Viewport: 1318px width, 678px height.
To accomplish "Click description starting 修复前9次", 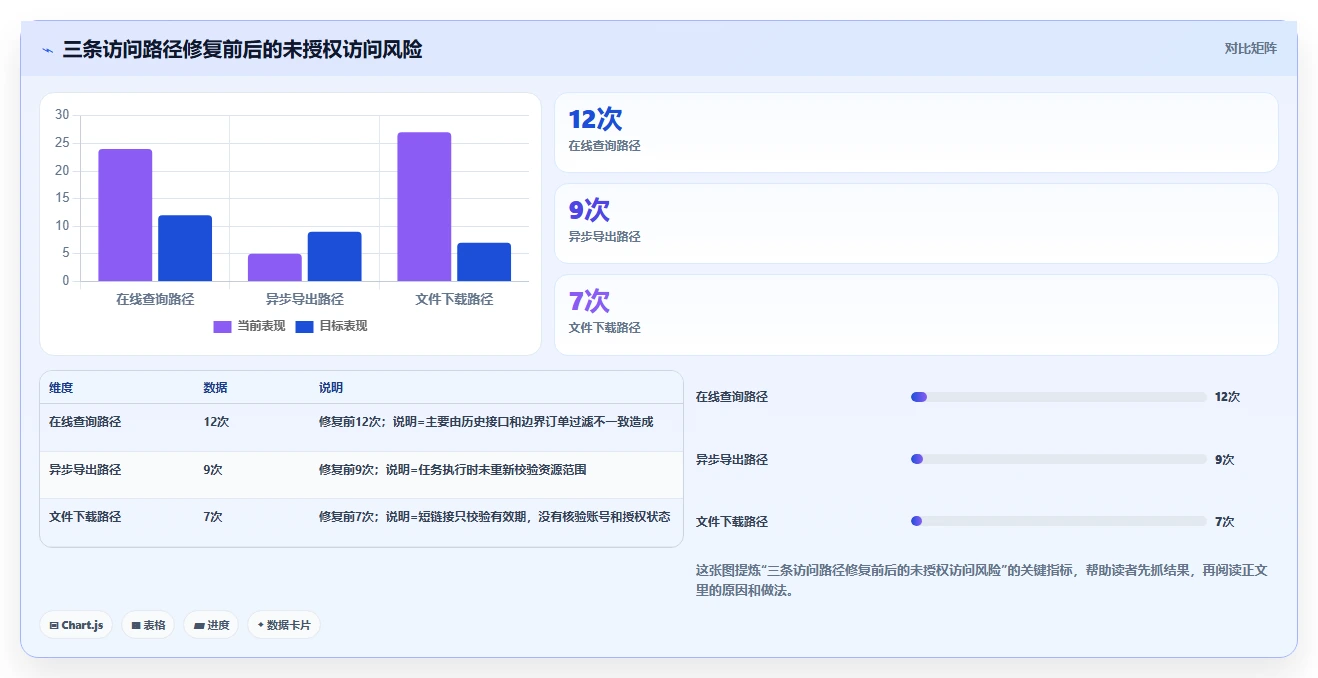I will click(x=453, y=469).
